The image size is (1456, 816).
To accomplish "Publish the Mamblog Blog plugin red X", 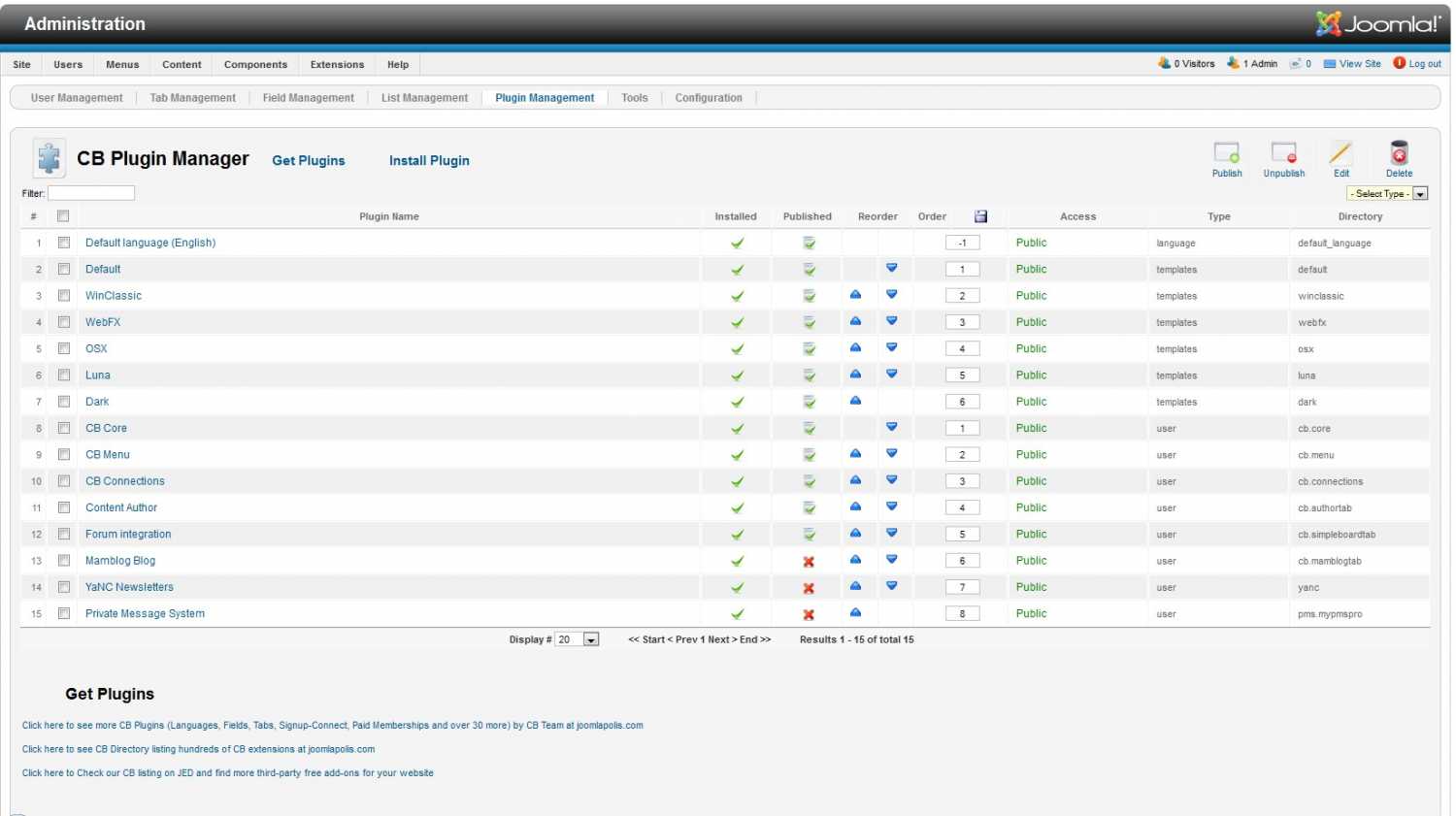I will pos(809,561).
